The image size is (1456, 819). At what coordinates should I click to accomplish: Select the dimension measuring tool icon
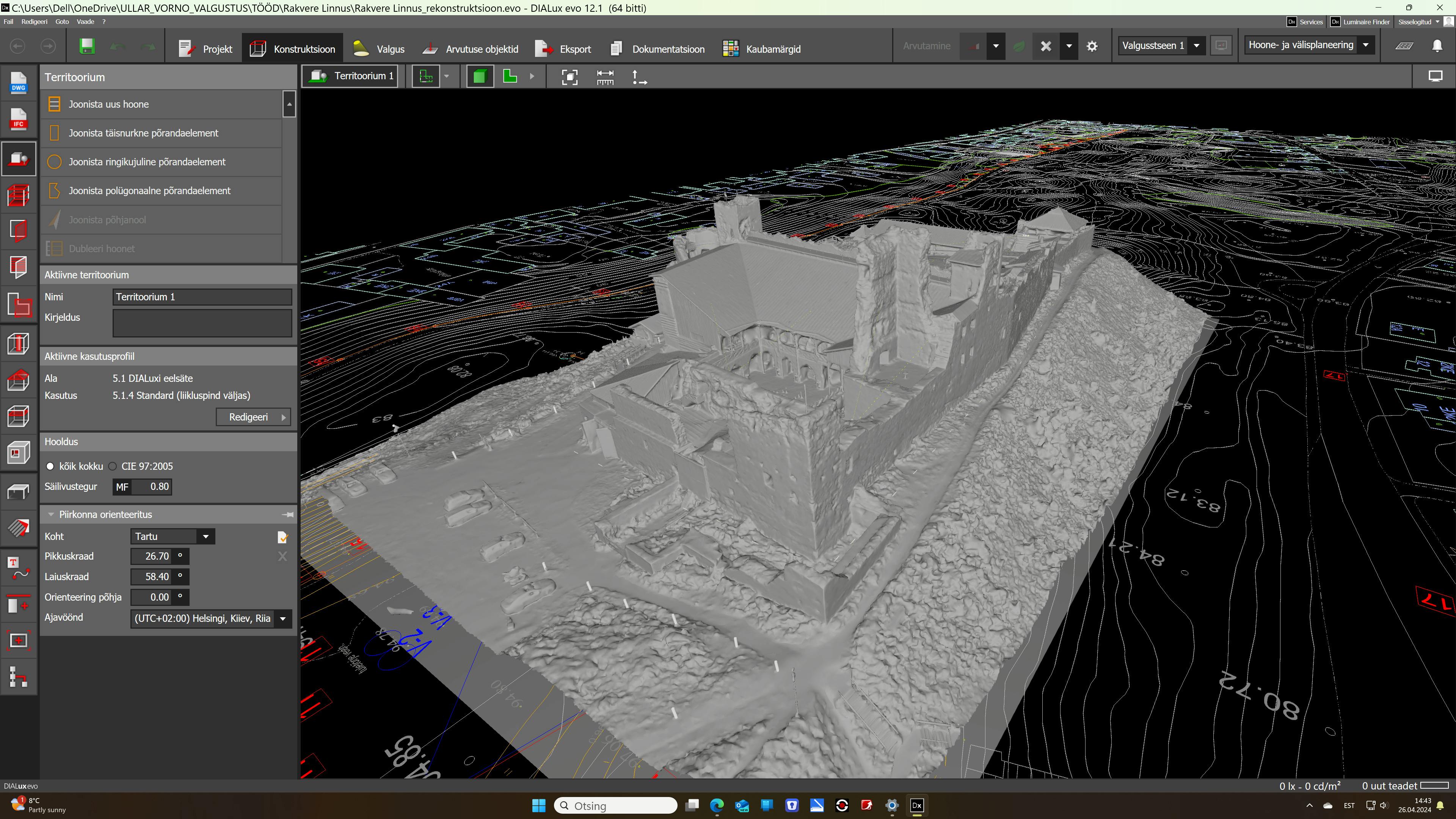pyautogui.click(x=605, y=77)
